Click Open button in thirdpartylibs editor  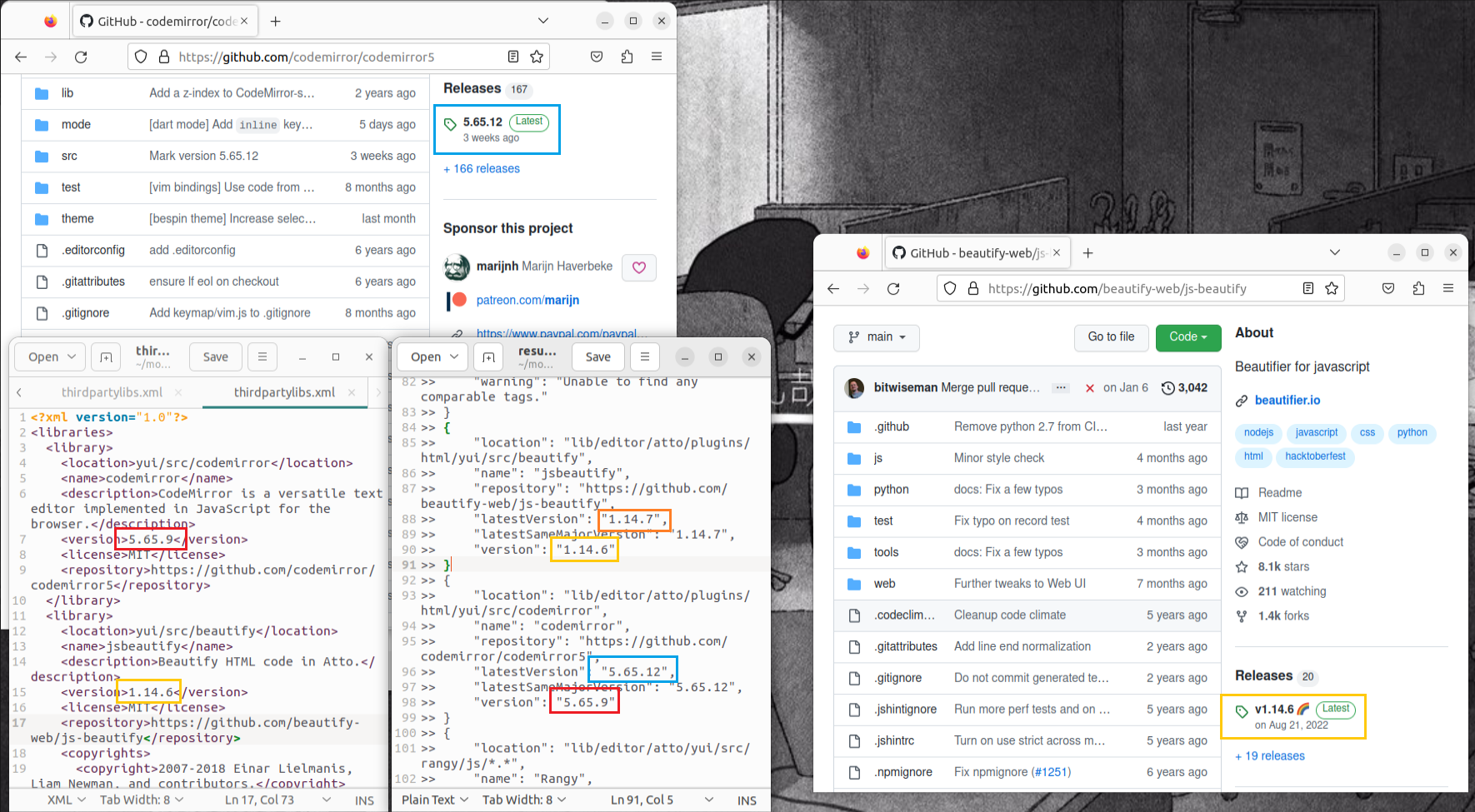tap(43, 356)
